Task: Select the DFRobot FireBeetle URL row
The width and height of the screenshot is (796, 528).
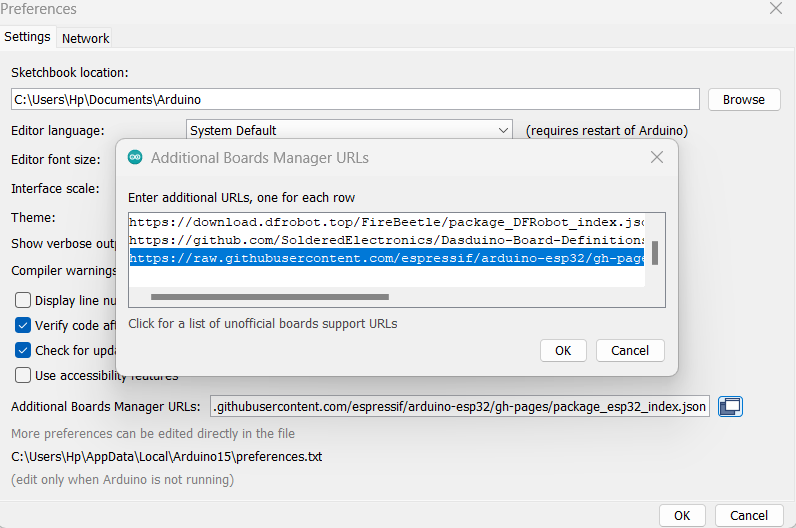Action: pyautogui.click(x=387, y=222)
